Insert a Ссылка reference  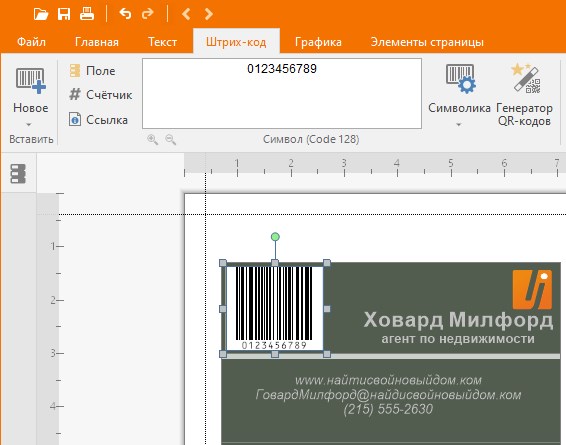coord(98,119)
